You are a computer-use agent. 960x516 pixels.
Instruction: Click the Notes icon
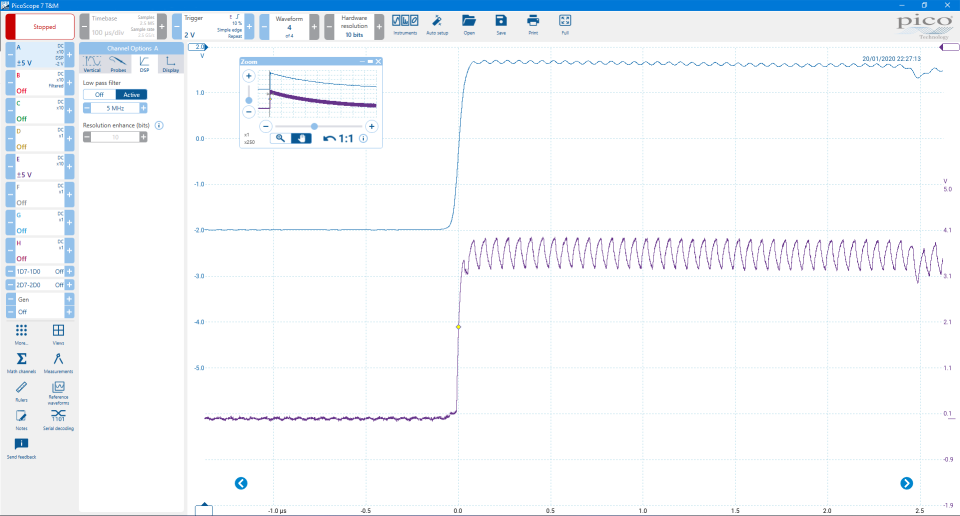pyautogui.click(x=21, y=416)
